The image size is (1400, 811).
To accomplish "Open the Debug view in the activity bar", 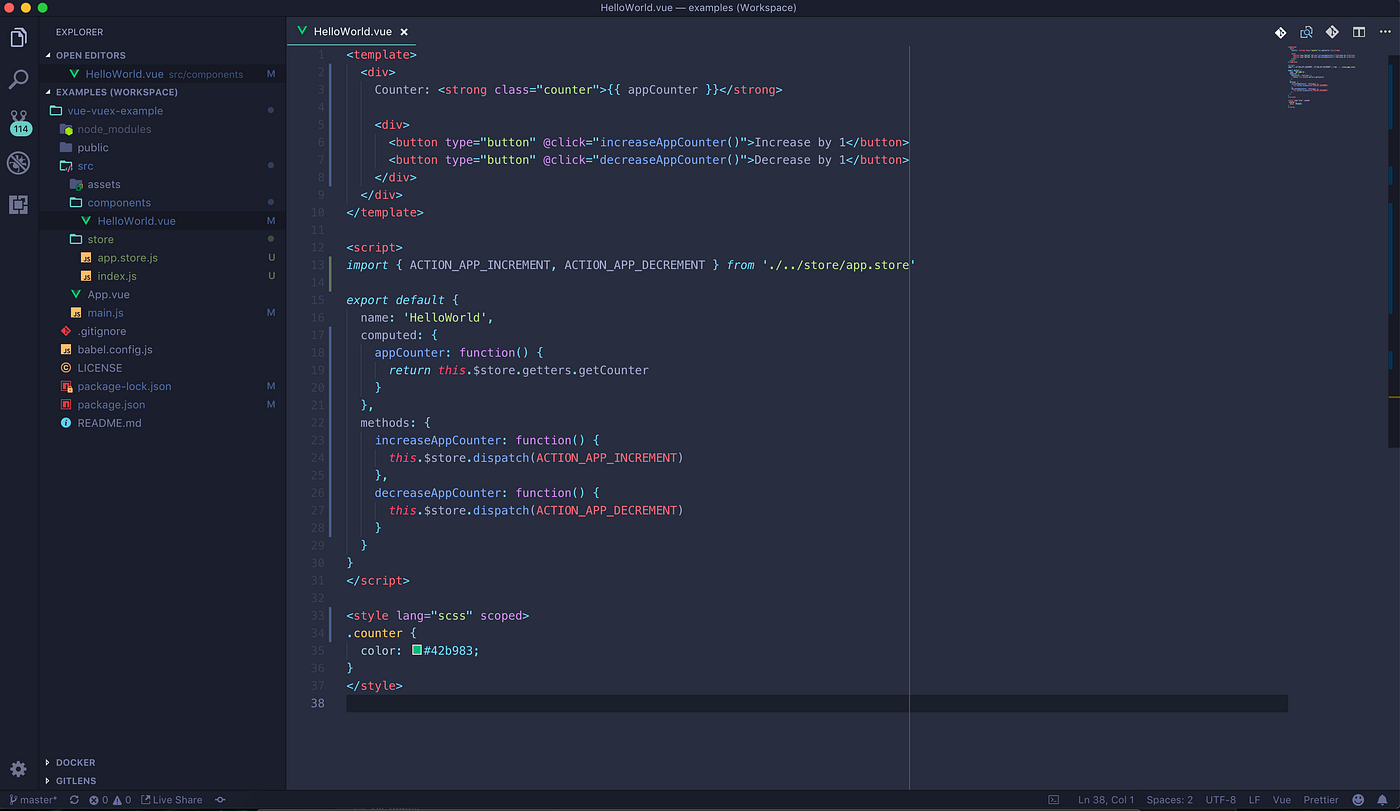I will point(18,163).
